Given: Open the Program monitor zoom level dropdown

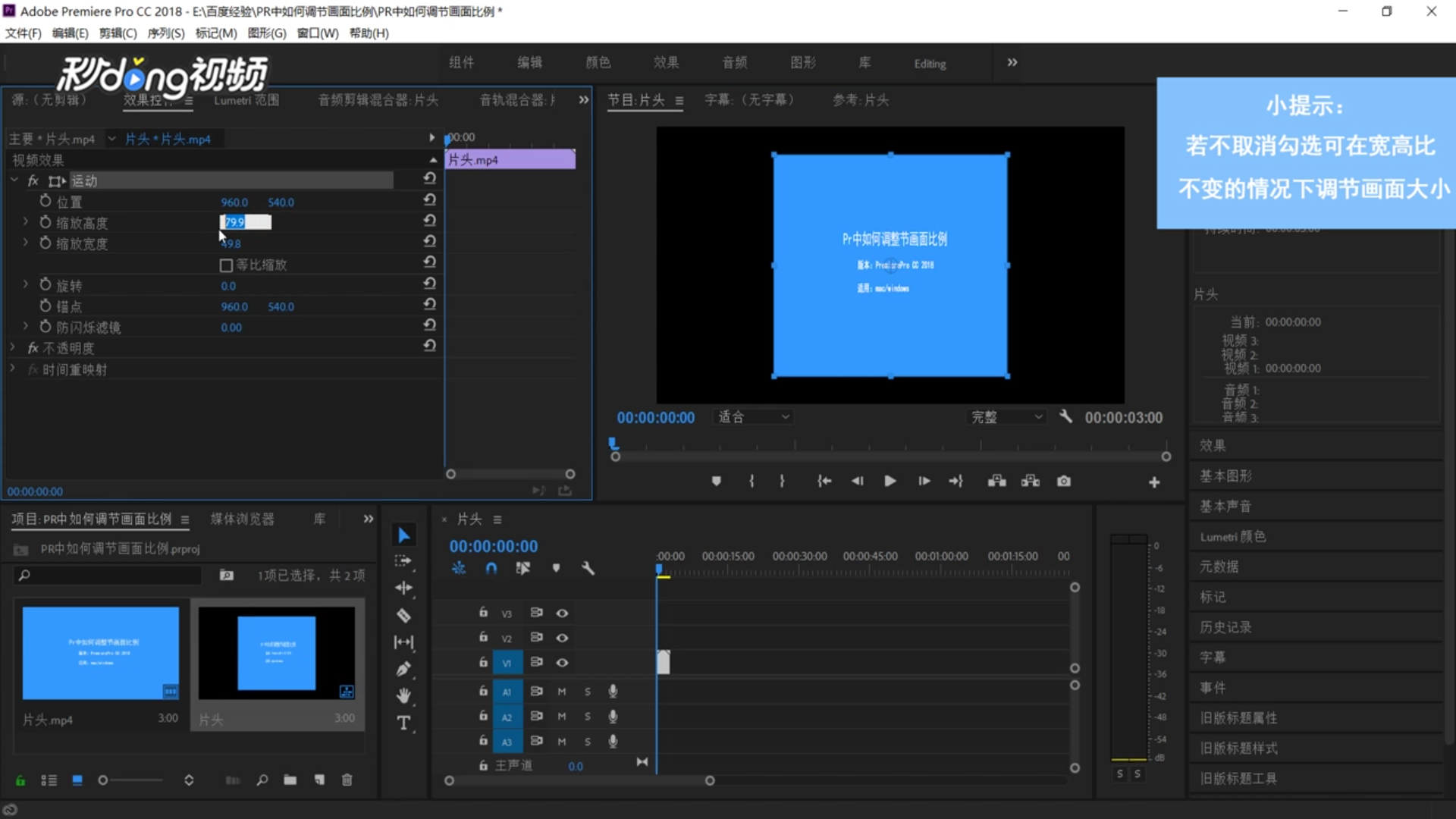Looking at the screenshot, I should click(x=753, y=416).
